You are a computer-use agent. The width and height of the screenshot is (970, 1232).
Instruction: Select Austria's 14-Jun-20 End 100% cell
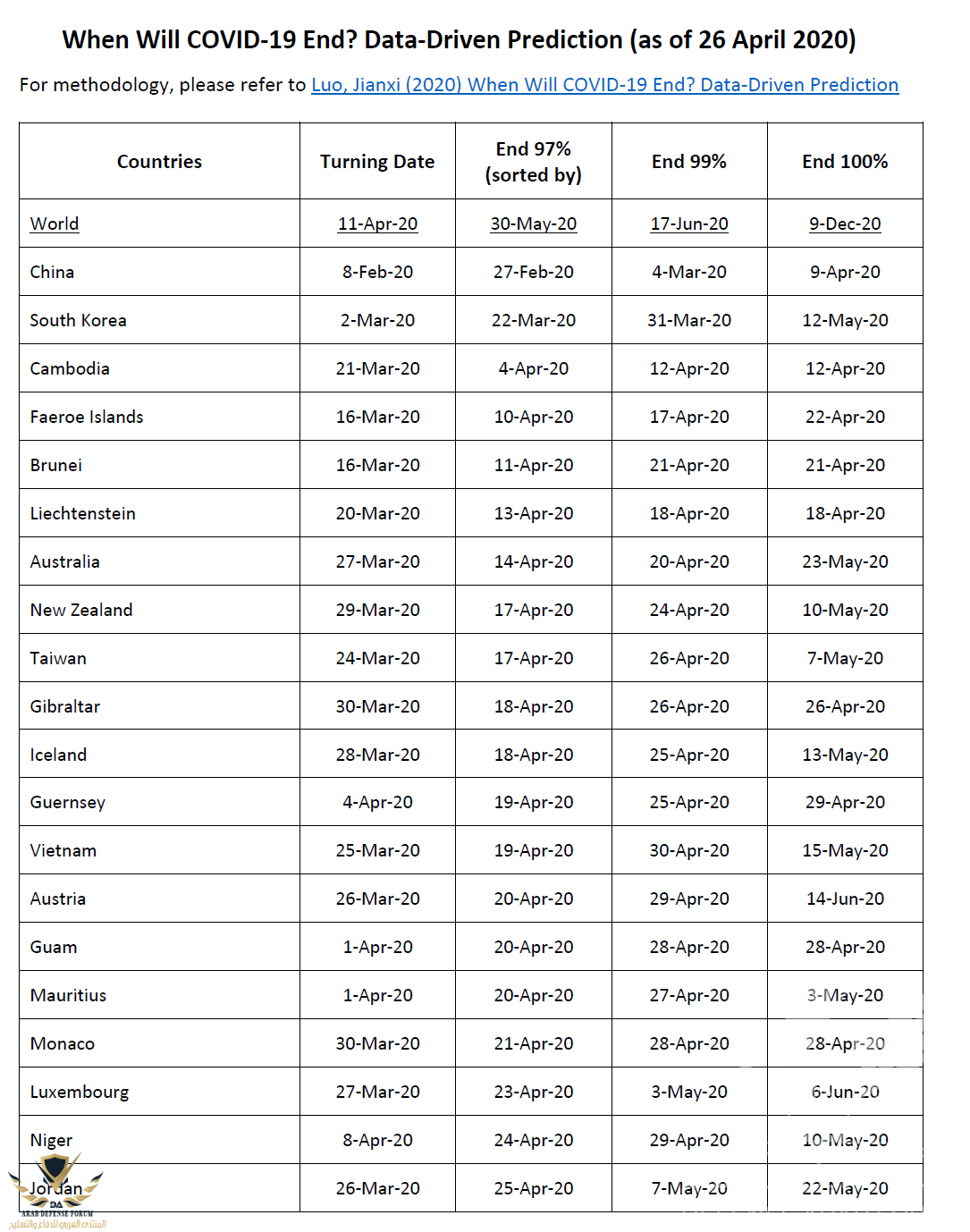tap(845, 899)
